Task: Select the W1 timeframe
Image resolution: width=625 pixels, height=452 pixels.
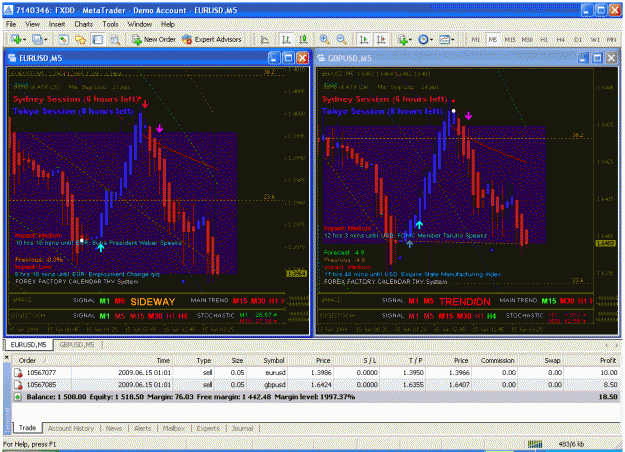Action: (x=595, y=40)
